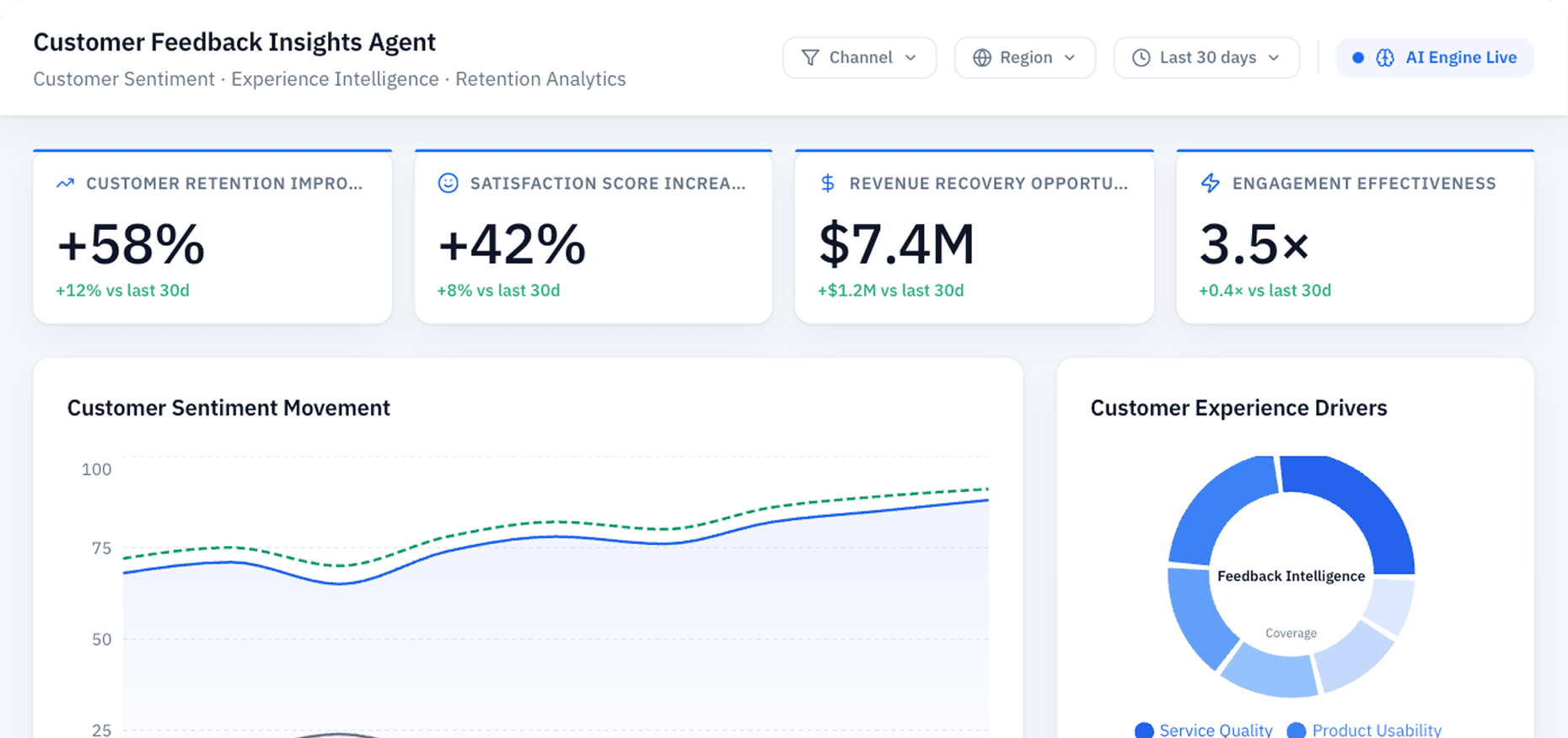Click the Engagement Effectiveness card title
This screenshot has height=738, width=1568.
coord(1364,183)
